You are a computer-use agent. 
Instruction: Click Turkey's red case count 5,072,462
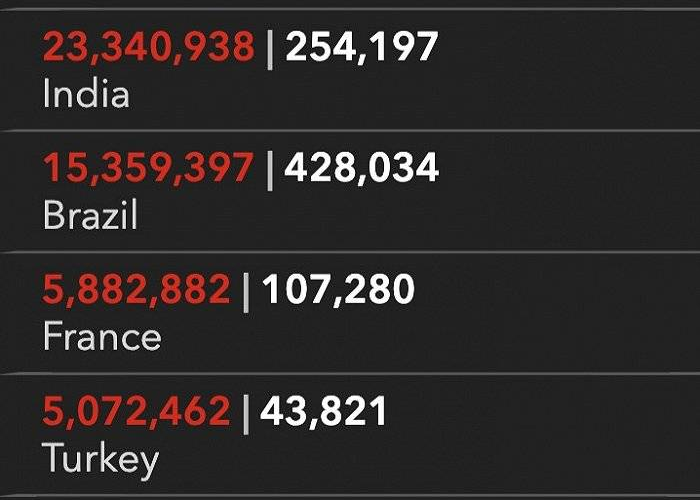[x=137, y=411]
